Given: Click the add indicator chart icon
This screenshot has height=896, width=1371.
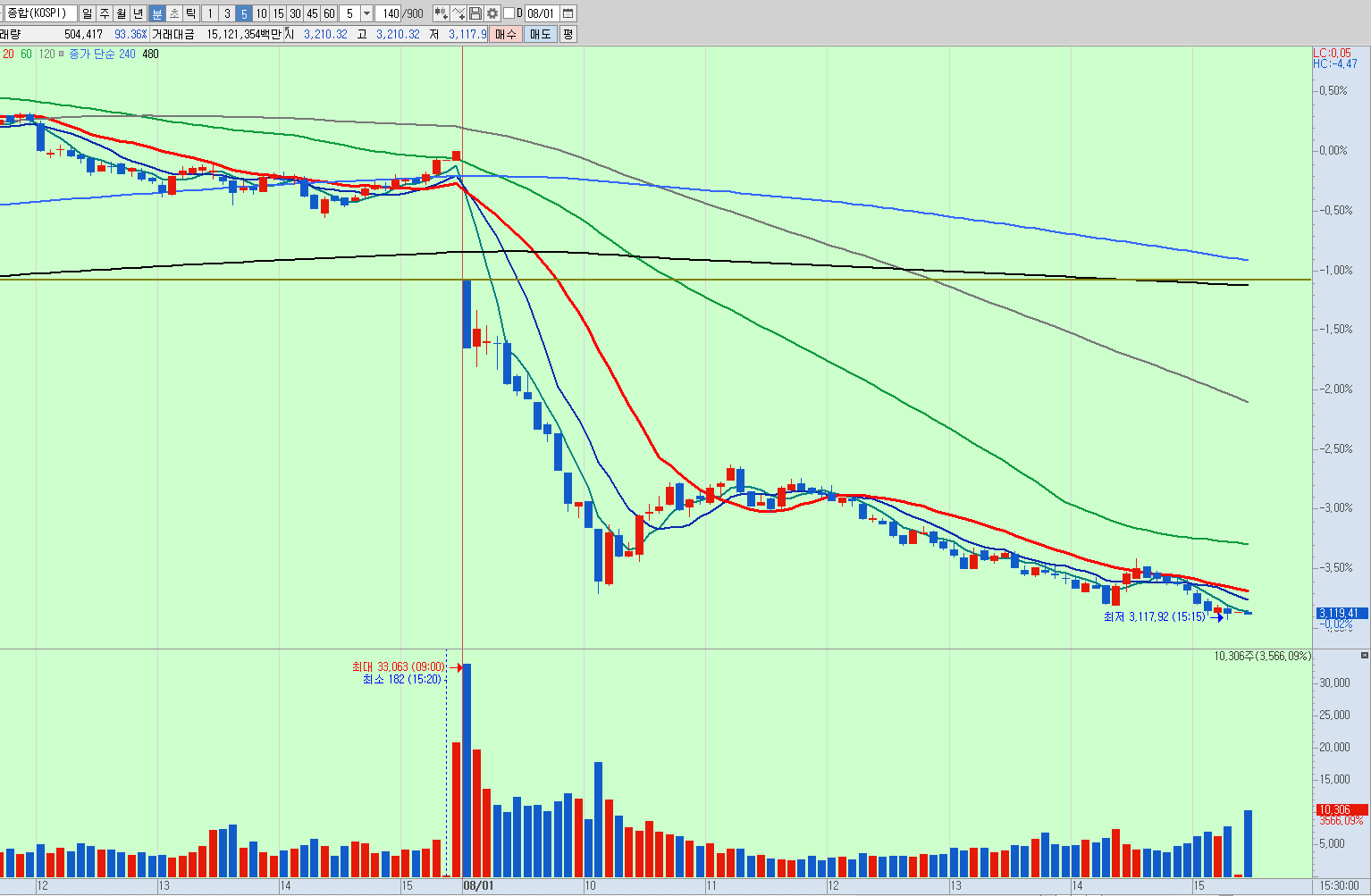Looking at the screenshot, I should (441, 13).
